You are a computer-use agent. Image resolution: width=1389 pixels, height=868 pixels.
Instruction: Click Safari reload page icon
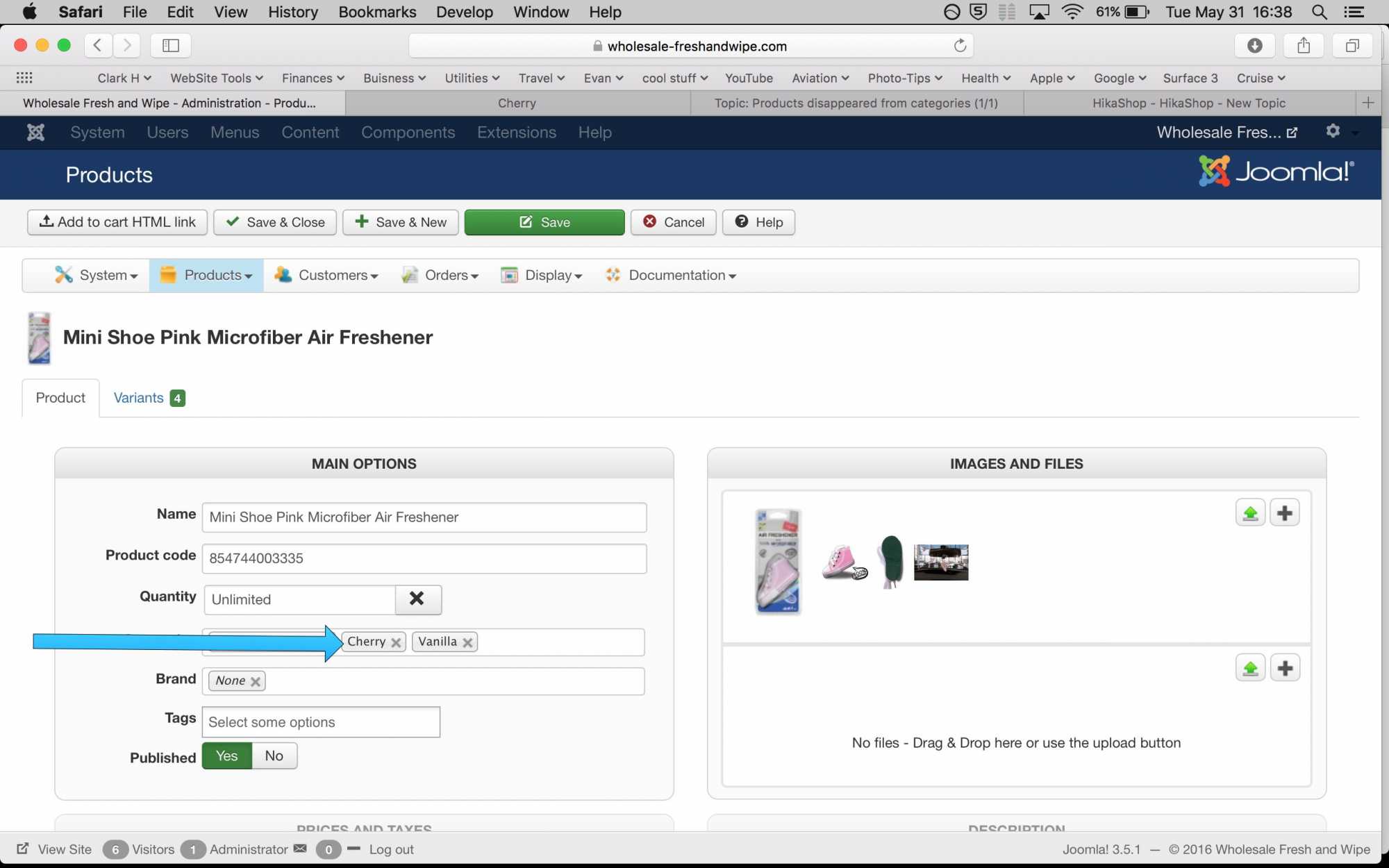960,46
